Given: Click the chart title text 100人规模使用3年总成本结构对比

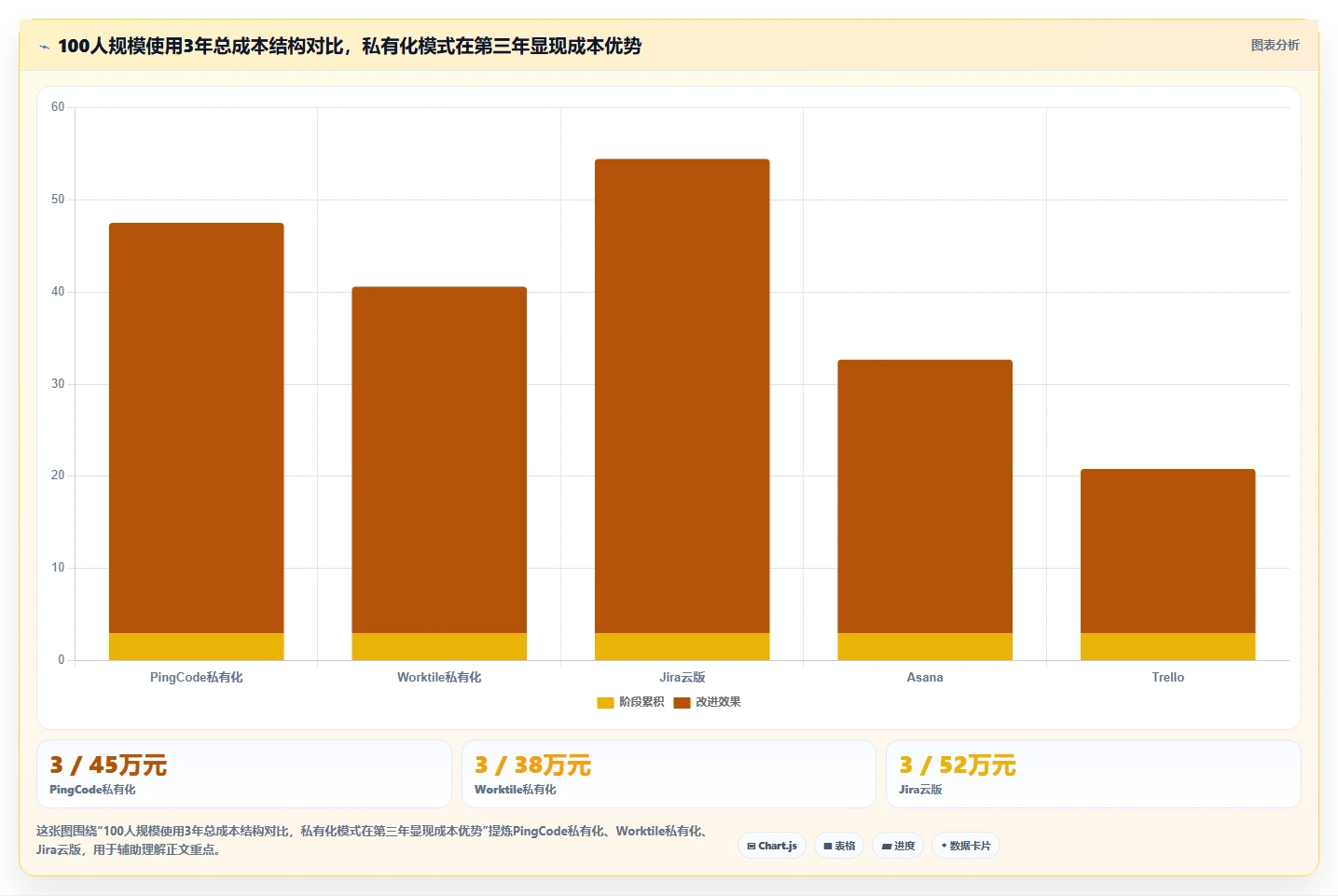Looking at the screenshot, I should point(200,46).
